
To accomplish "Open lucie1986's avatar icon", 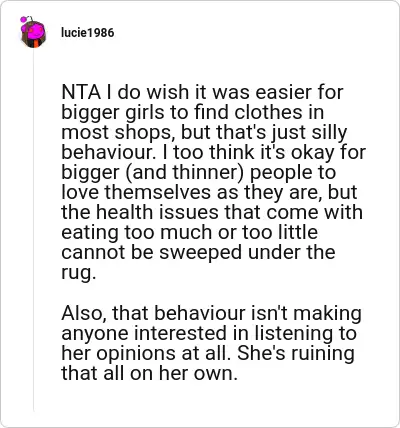I will [33, 32].
